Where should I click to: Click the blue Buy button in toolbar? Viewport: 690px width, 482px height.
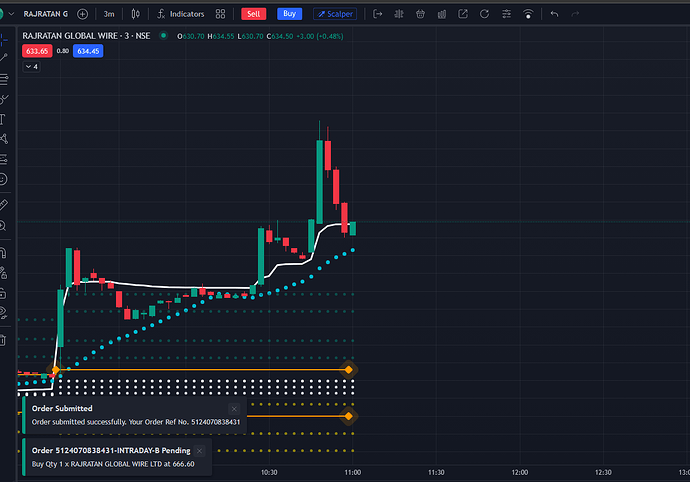click(290, 14)
